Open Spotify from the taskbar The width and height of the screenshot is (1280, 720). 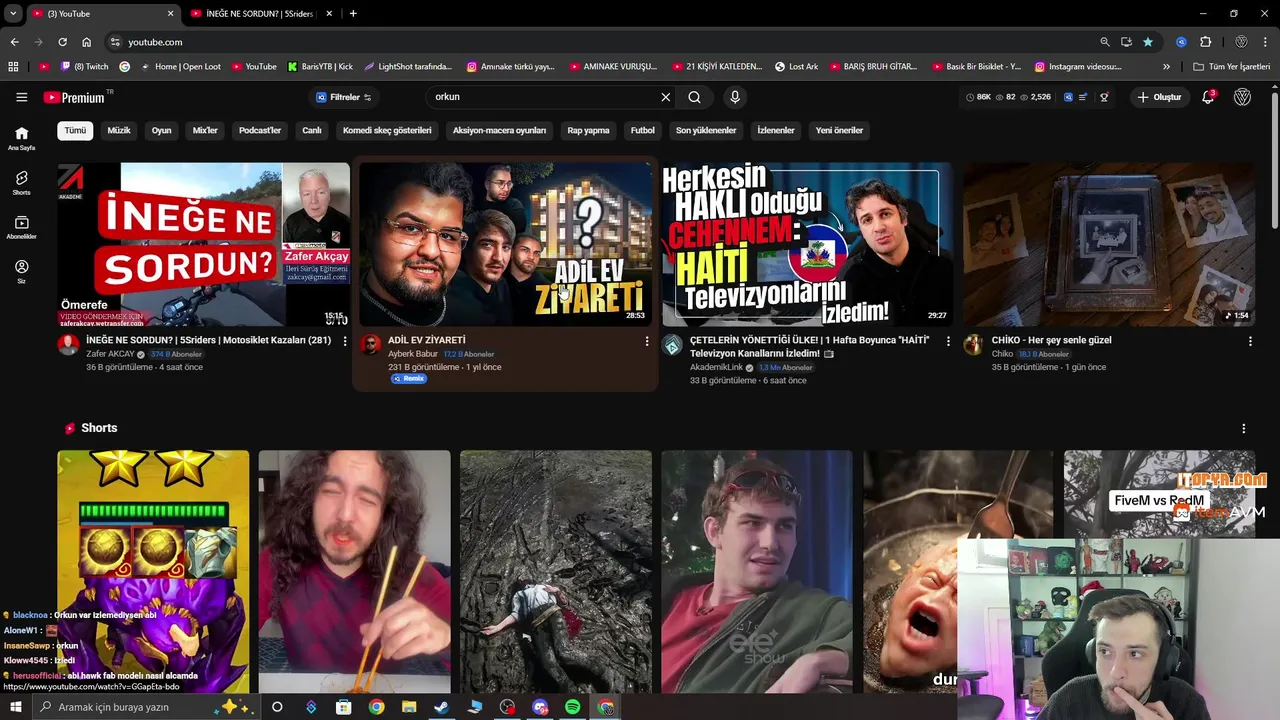(573, 707)
